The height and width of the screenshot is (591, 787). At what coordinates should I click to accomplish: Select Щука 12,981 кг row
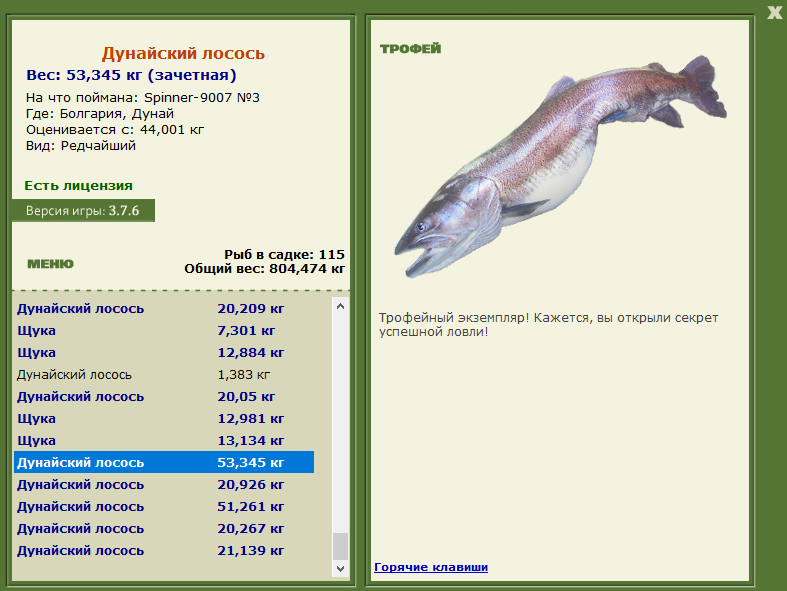[164, 418]
